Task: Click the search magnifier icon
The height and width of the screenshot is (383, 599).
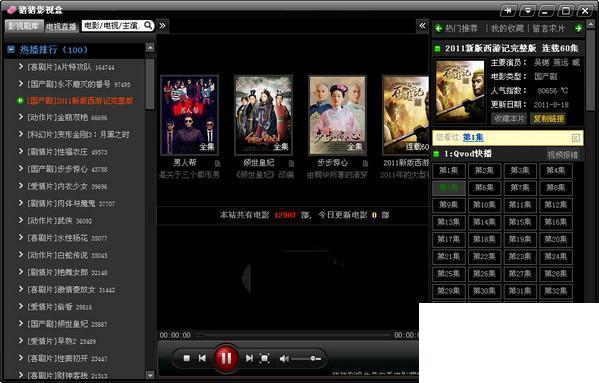Action: point(148,25)
